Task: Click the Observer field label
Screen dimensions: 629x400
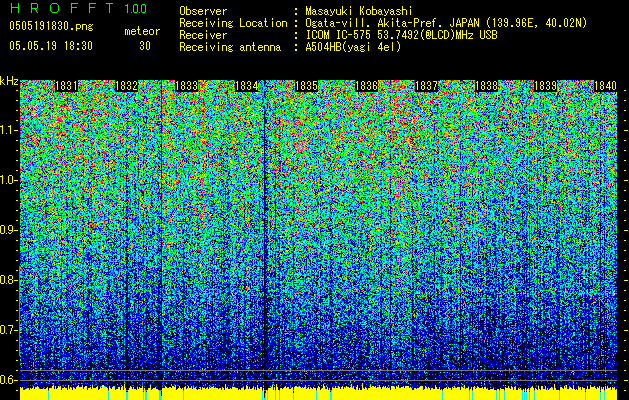Action: (x=203, y=11)
